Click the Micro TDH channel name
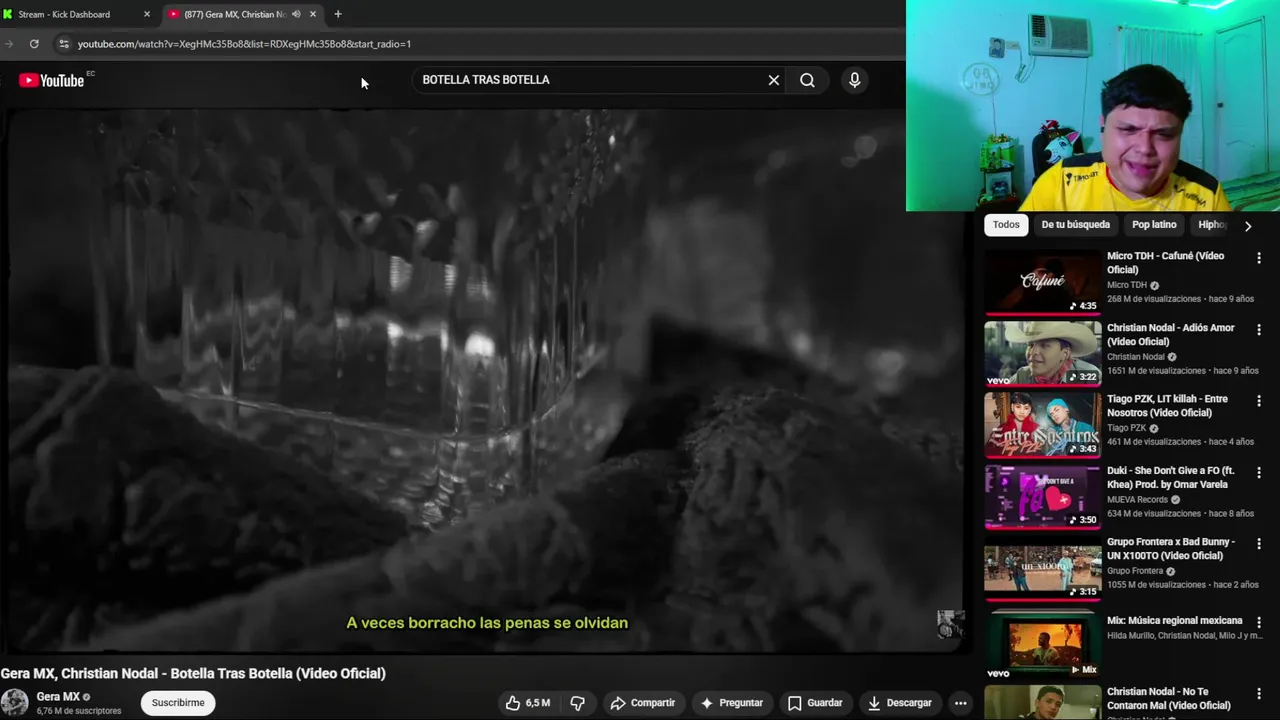The image size is (1280, 720). 1127,285
